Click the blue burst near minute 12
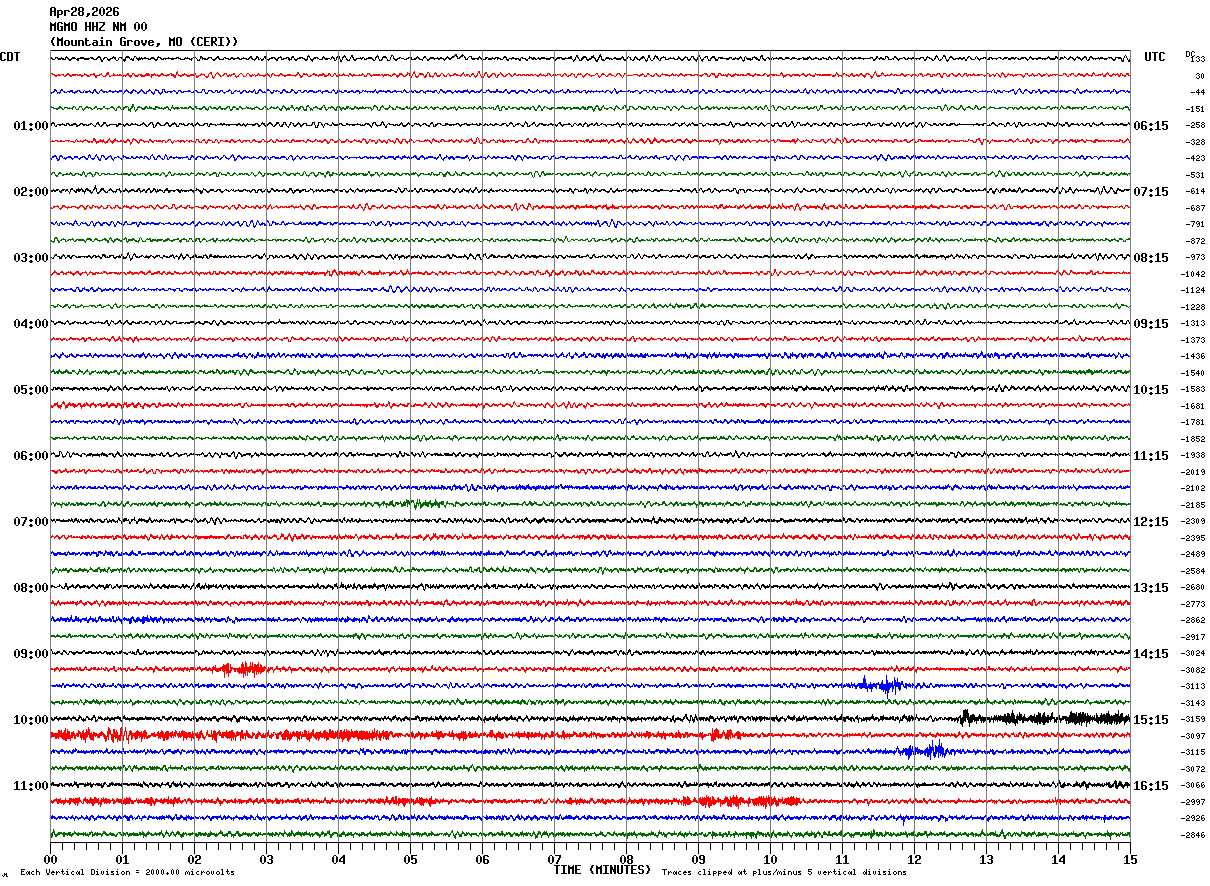The width and height of the screenshot is (1210, 886). point(923,751)
